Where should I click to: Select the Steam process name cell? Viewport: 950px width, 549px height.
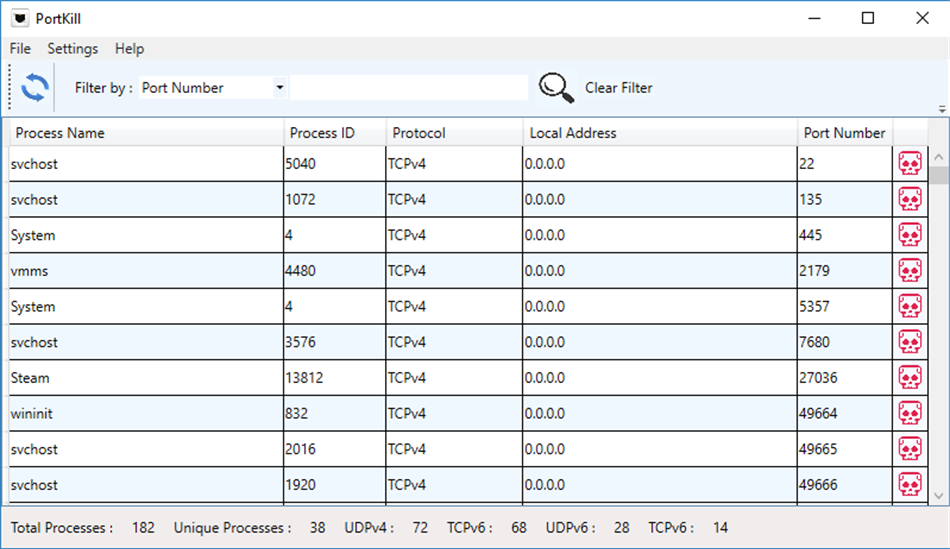[x=146, y=378]
